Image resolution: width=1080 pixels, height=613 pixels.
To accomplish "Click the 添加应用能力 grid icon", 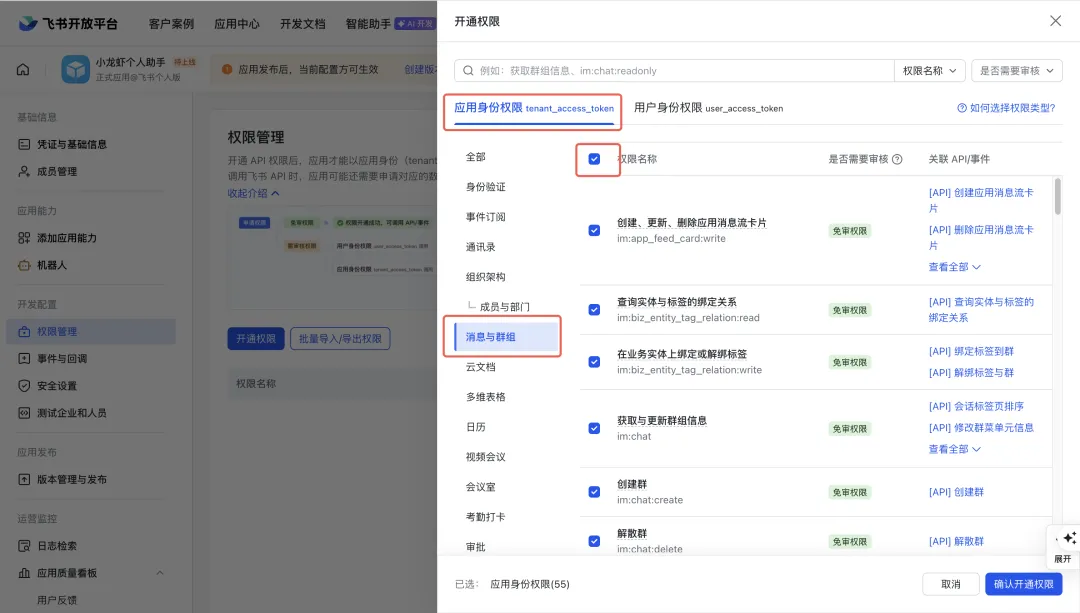I will (24, 238).
